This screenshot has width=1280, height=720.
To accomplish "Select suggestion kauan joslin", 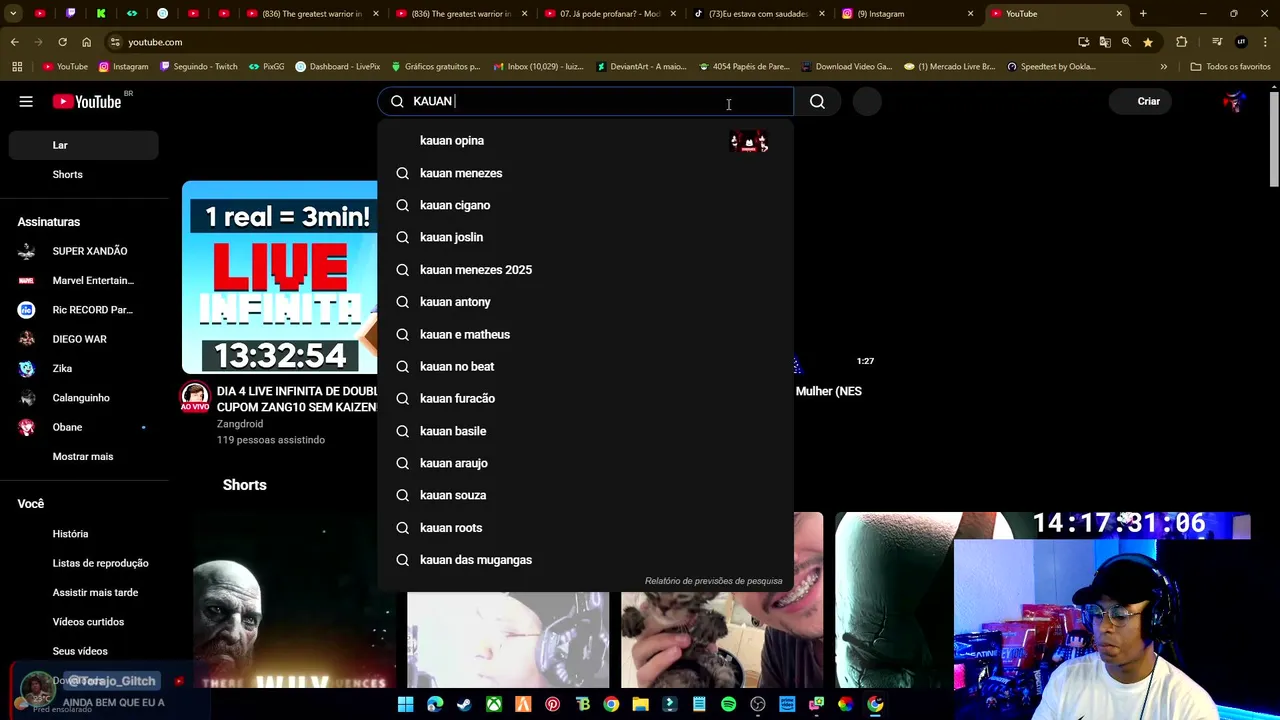I will (585, 237).
